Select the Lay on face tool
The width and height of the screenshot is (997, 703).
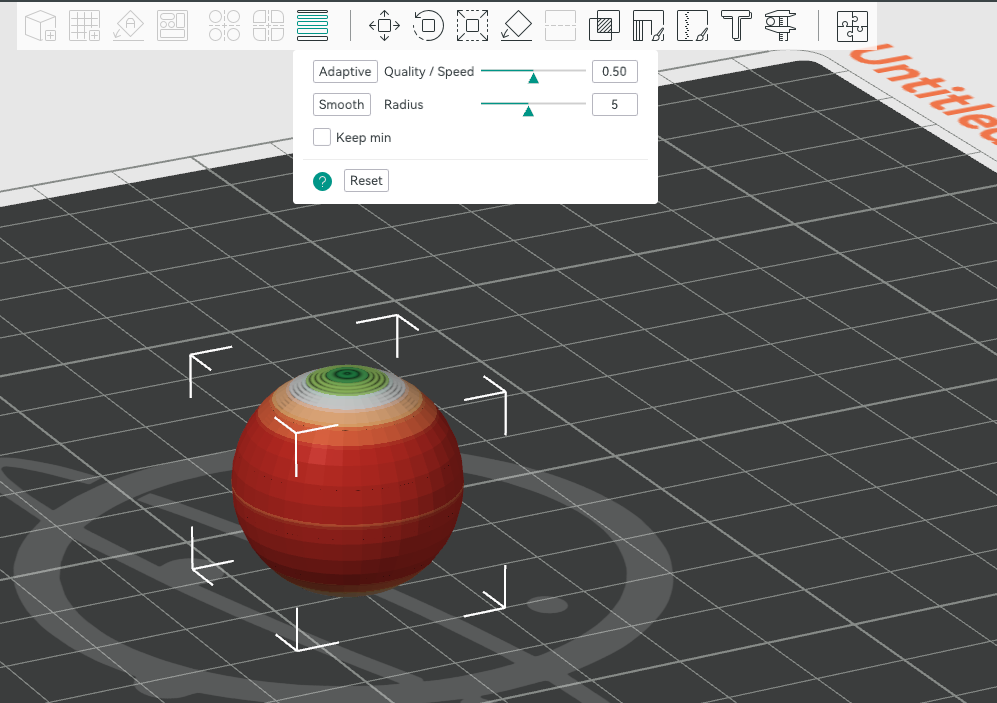click(x=516, y=26)
